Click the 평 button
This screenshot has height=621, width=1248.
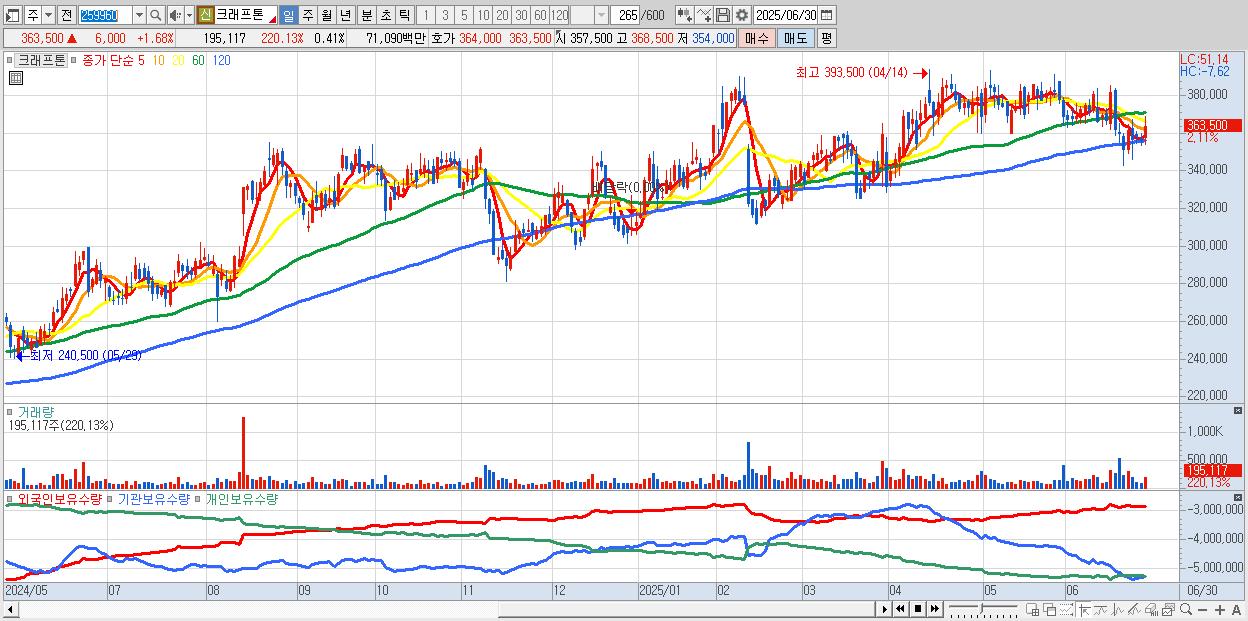[826, 38]
